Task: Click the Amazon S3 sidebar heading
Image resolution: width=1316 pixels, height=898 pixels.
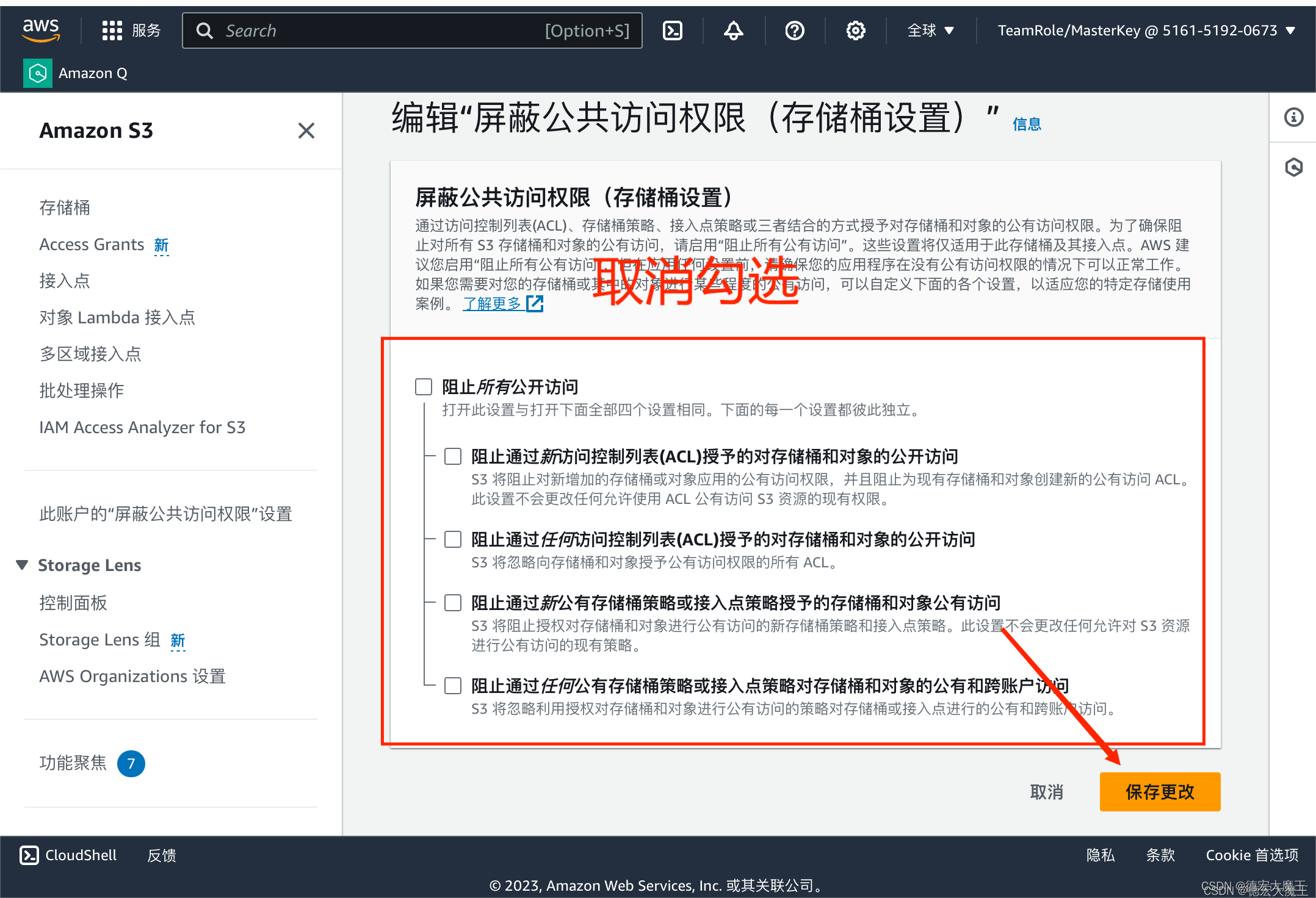Action: point(96,131)
